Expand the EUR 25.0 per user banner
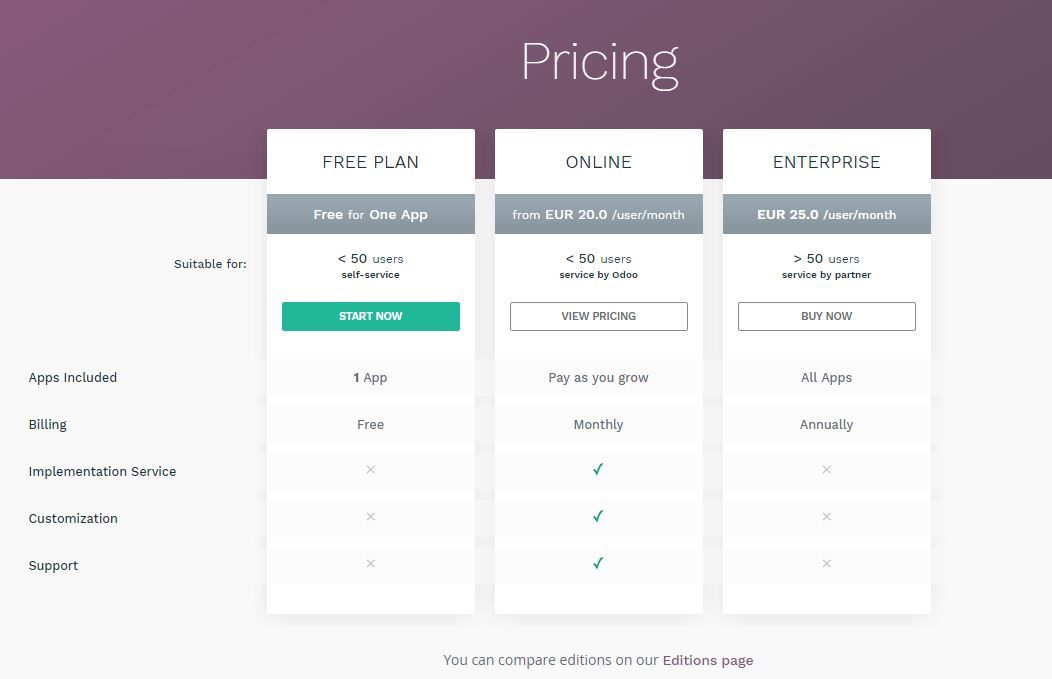This screenshot has width=1052, height=679. coord(826,213)
